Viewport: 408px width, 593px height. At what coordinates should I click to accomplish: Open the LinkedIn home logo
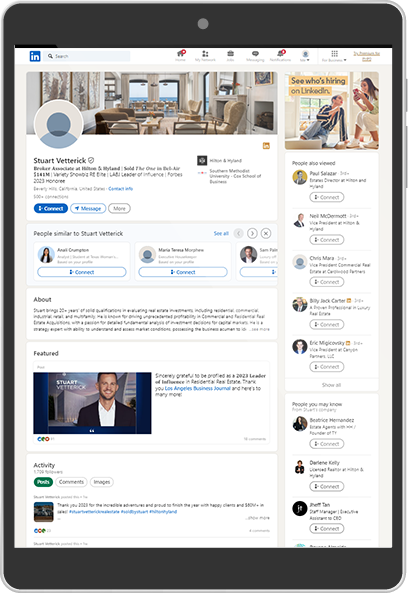[x=35, y=56]
